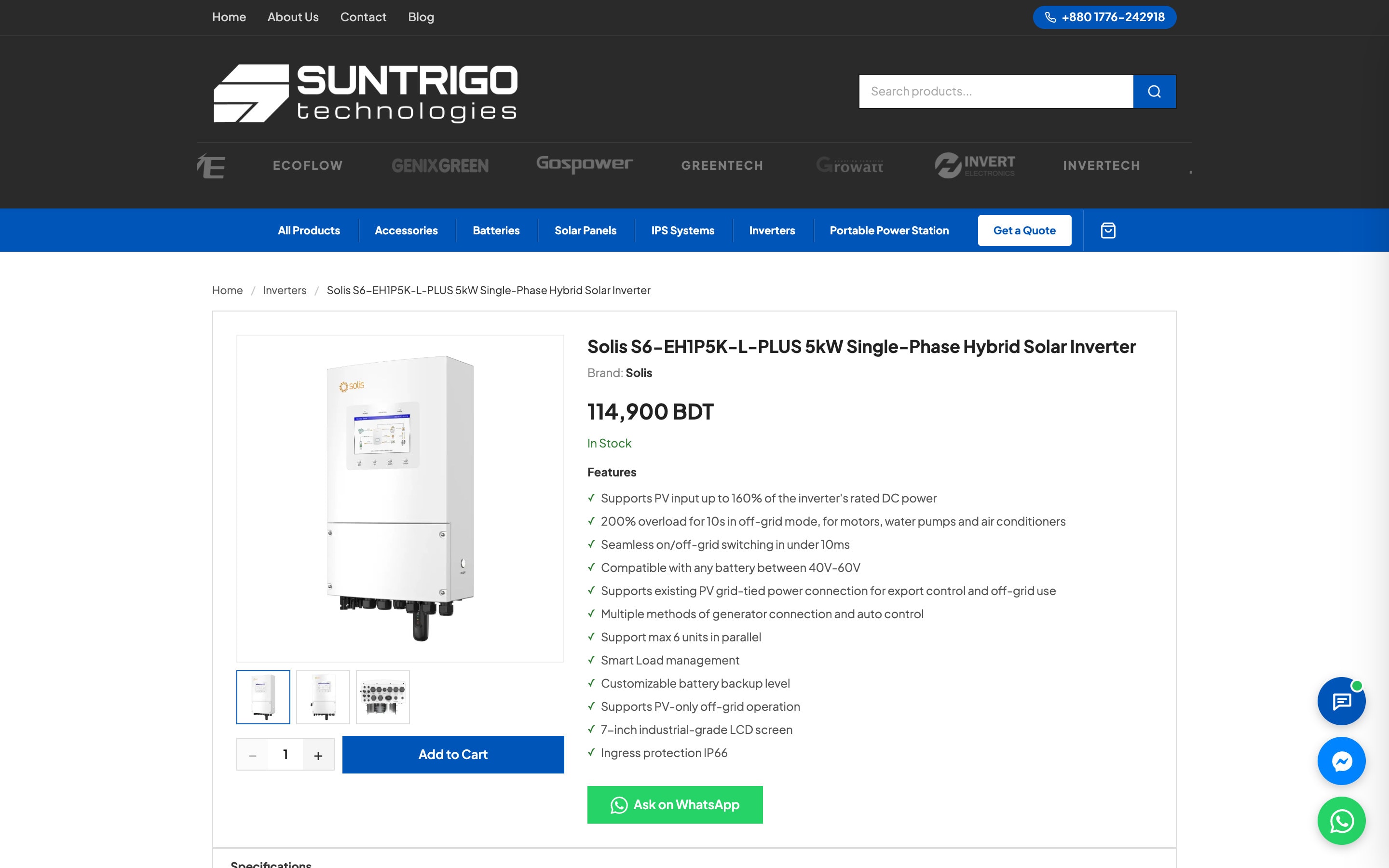Select the GenixGreen brand logo
Screen dimensions: 1389x868
click(x=440, y=165)
